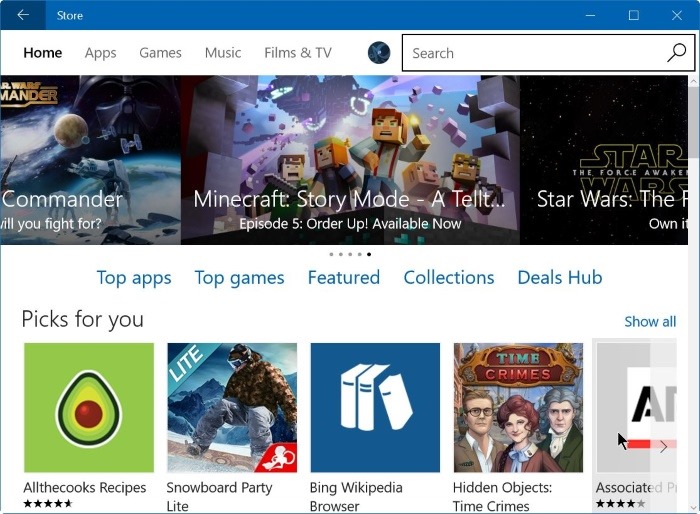Open the Top apps link

coord(134,278)
